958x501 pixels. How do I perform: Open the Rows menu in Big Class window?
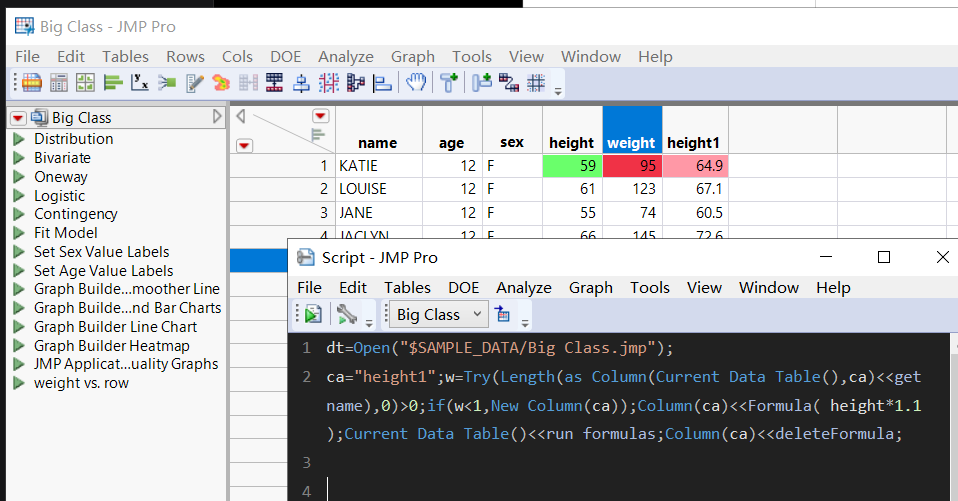[x=185, y=57]
